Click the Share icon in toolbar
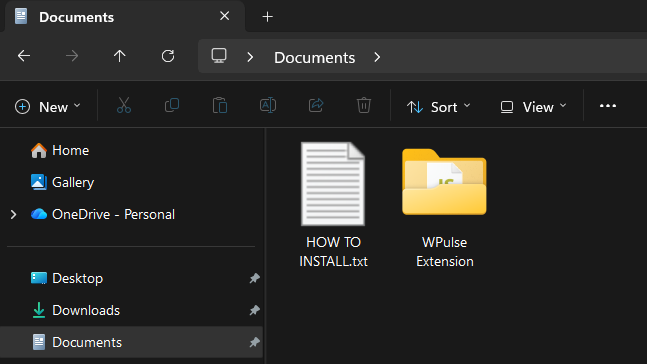Viewport: 647px width, 364px height. 316,106
